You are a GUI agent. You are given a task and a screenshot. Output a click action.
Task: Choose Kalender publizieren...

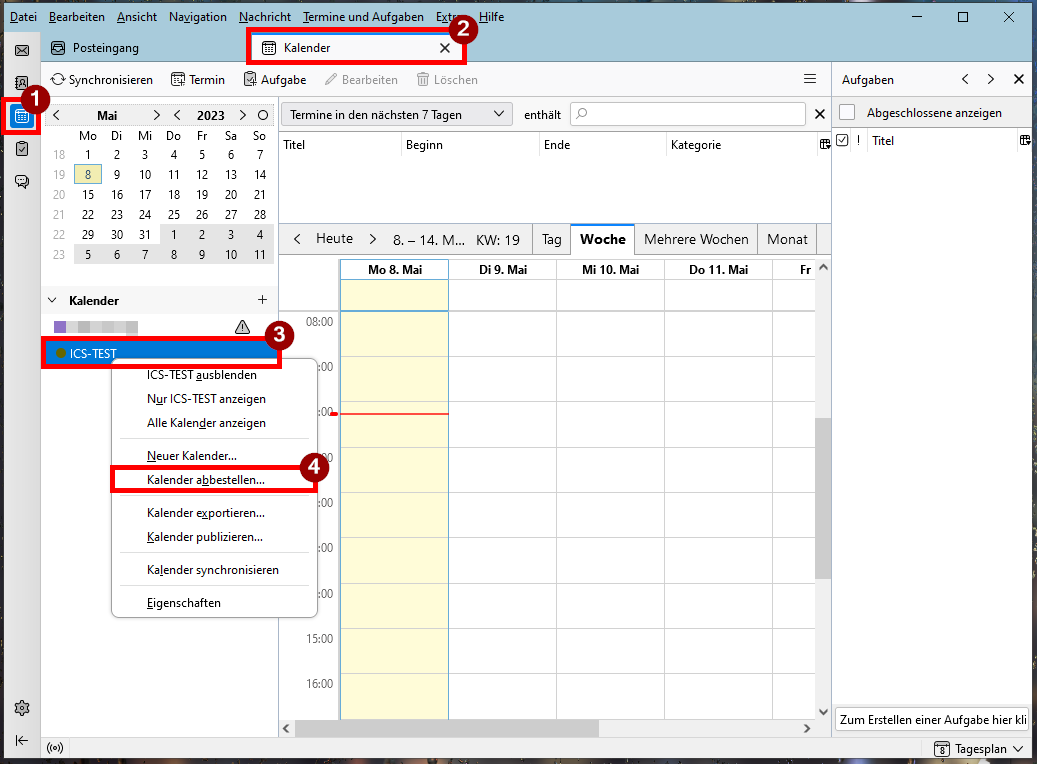pyautogui.click(x=214, y=536)
